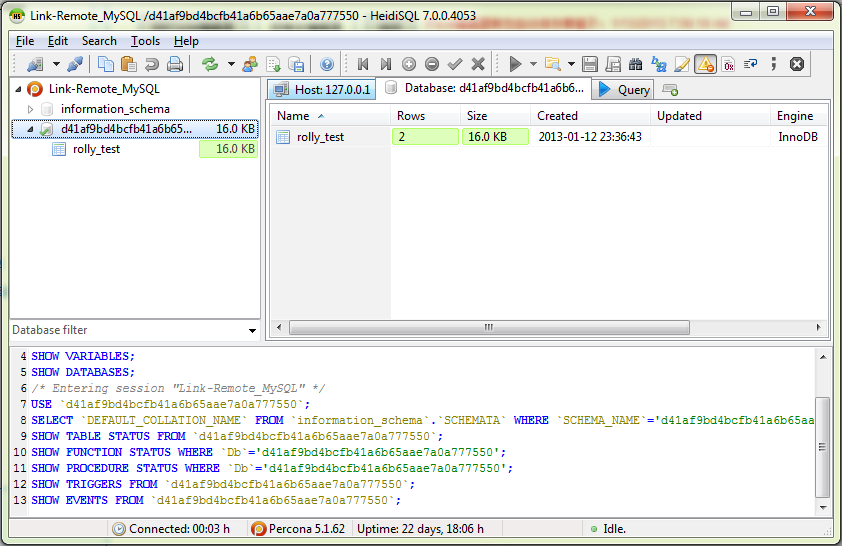Click the binoculars find text icon
842x546 pixels.
coord(636,64)
